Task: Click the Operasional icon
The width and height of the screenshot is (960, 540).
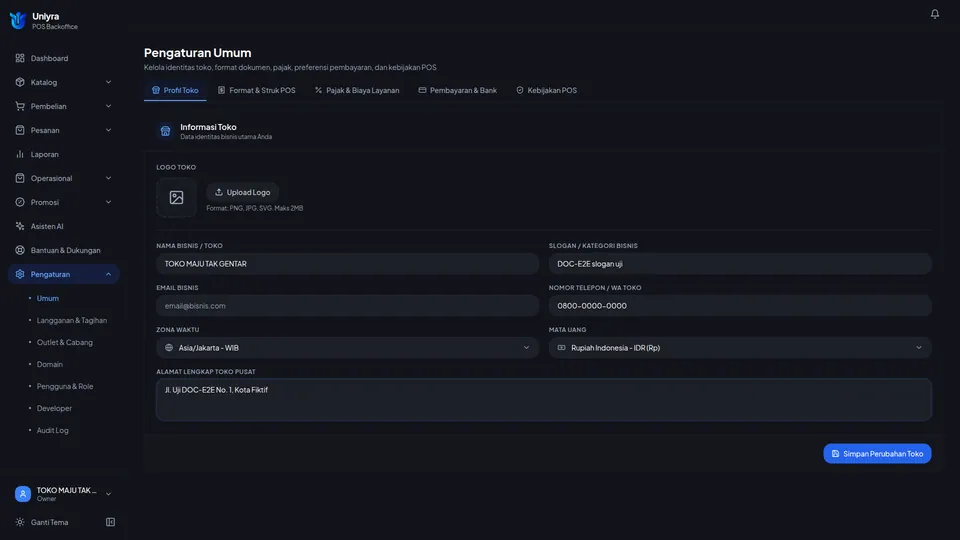Action: click(20, 178)
